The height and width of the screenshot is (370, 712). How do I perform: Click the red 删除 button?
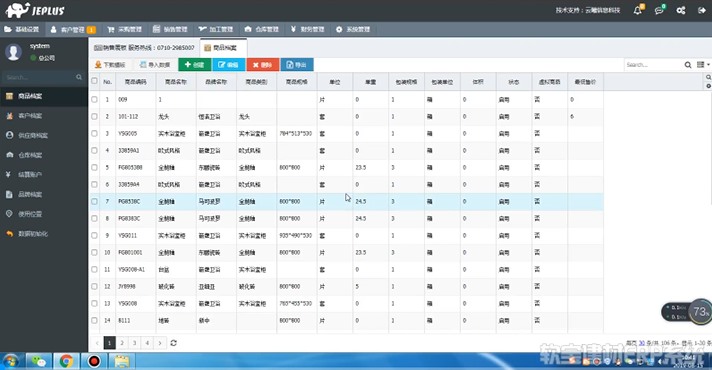coord(262,65)
